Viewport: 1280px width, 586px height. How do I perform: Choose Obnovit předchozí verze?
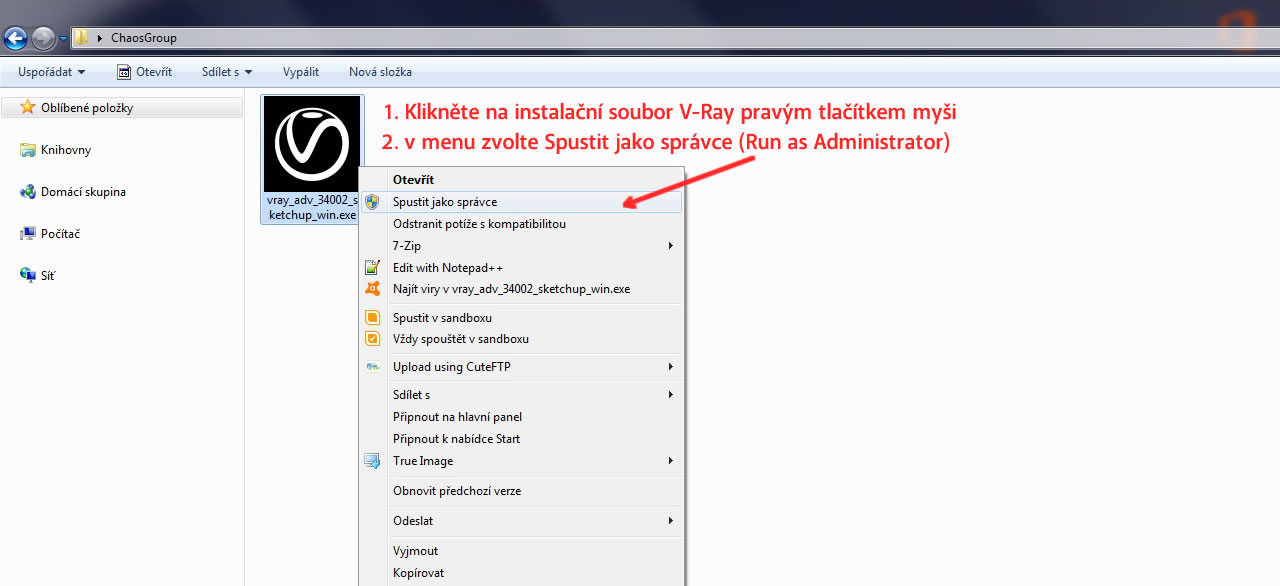(x=521, y=491)
